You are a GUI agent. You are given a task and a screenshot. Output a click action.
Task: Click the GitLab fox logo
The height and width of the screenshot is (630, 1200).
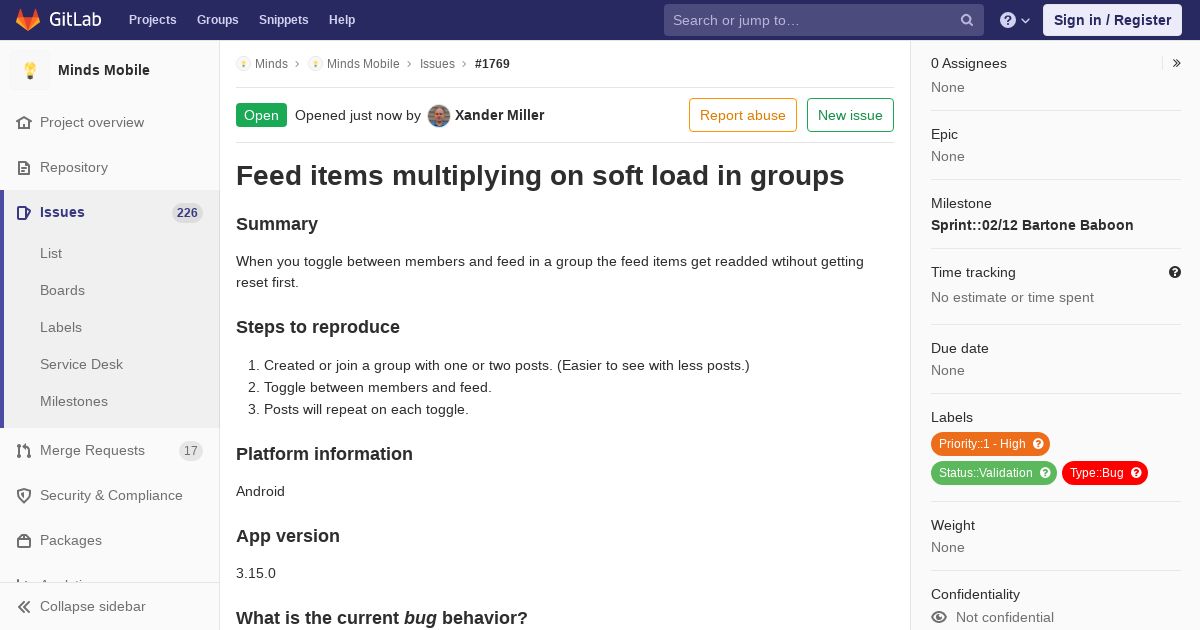28,20
